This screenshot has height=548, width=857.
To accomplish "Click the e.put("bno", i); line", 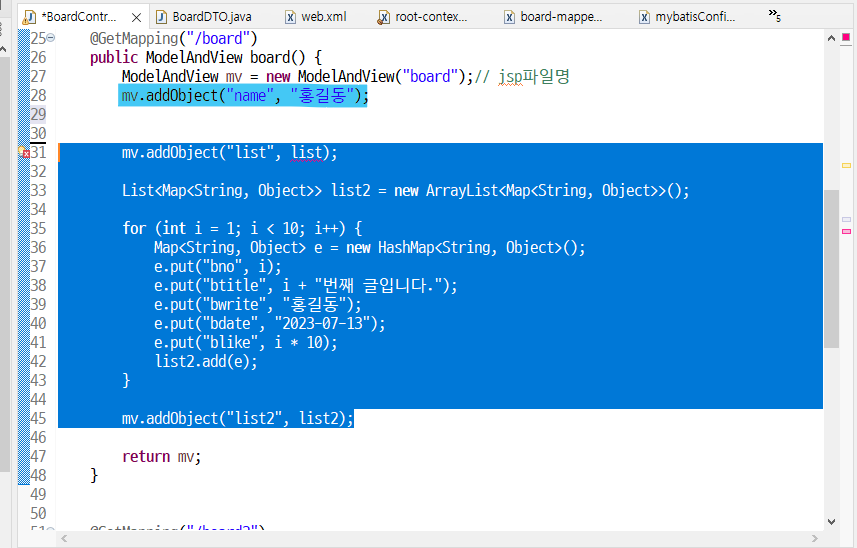I will [x=218, y=267].
